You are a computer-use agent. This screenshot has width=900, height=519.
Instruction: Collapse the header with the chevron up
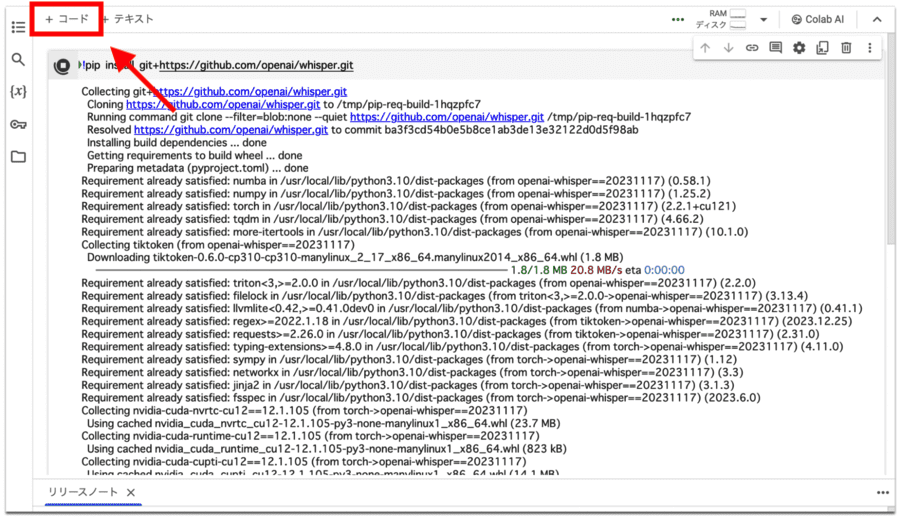click(x=877, y=20)
